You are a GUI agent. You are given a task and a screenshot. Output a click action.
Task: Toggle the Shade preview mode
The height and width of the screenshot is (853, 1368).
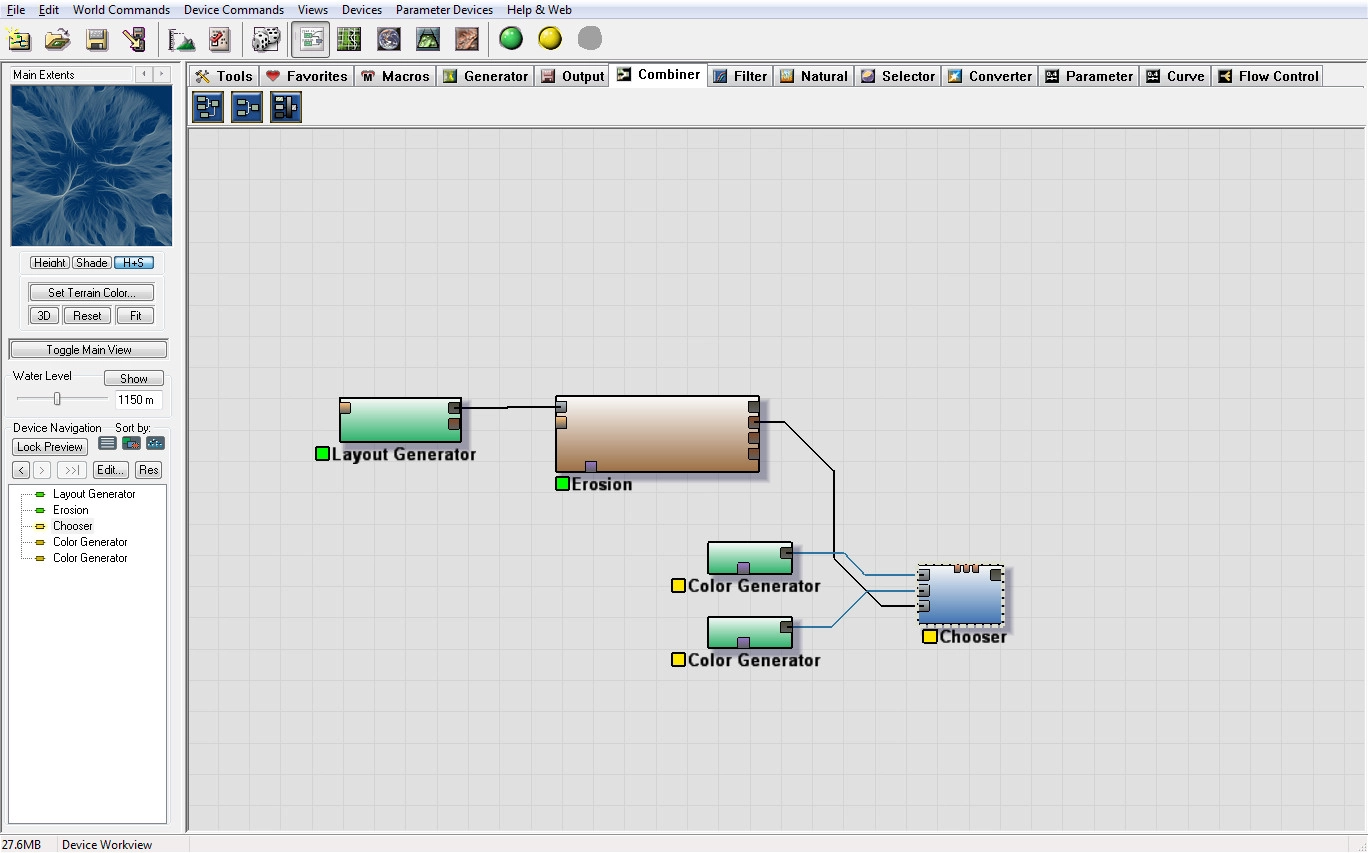[x=91, y=263]
